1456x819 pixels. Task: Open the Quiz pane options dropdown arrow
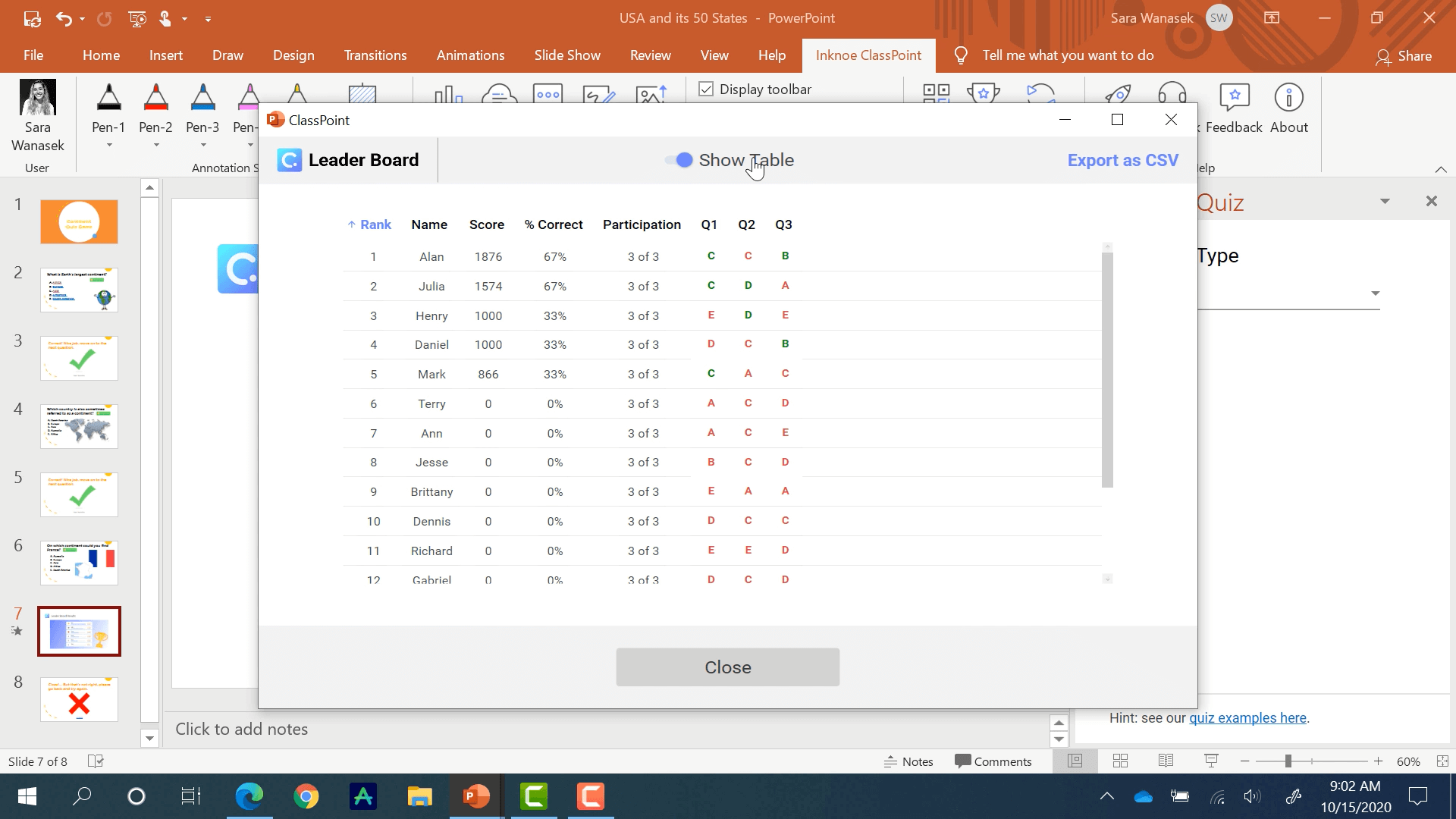1385,202
